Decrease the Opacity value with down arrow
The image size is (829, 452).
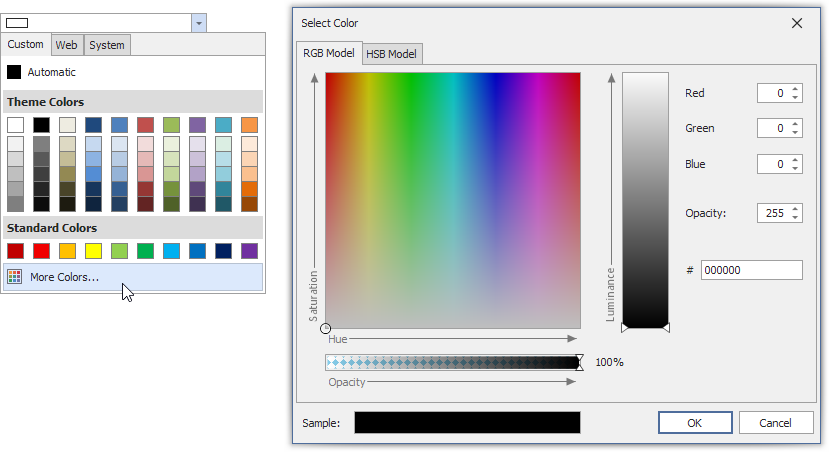pos(795,217)
